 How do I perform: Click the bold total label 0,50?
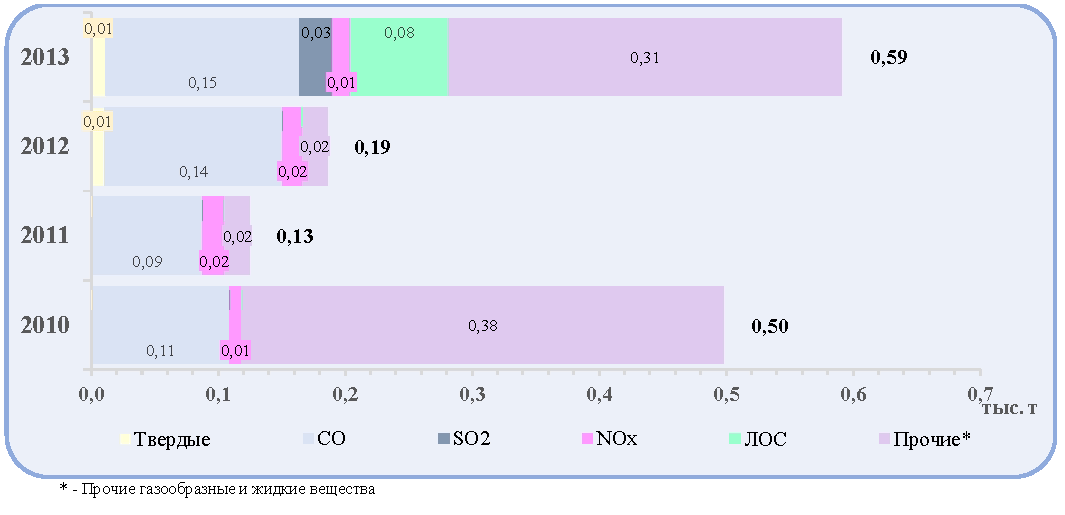pyautogui.click(x=770, y=326)
